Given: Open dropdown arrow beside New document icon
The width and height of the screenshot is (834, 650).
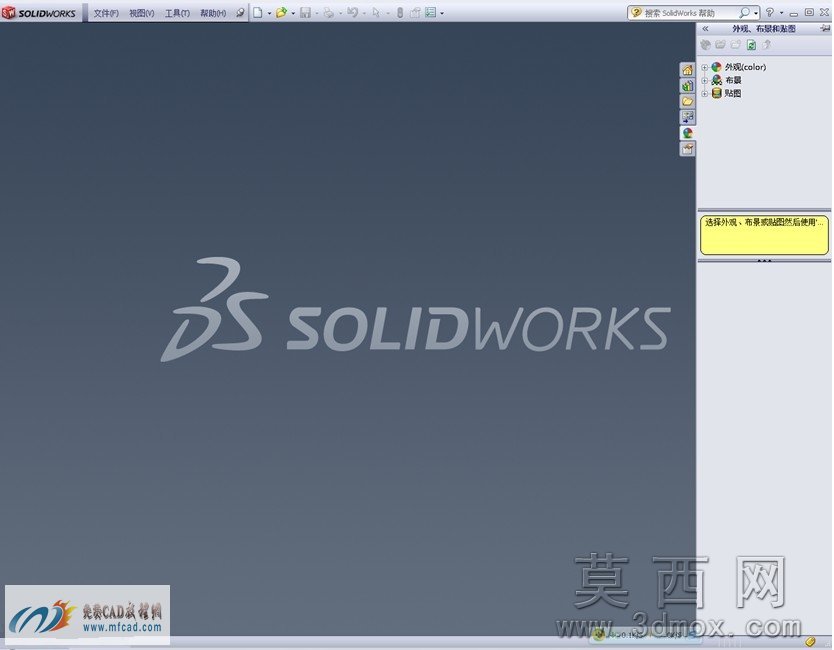Looking at the screenshot, I should pyautogui.click(x=269, y=13).
